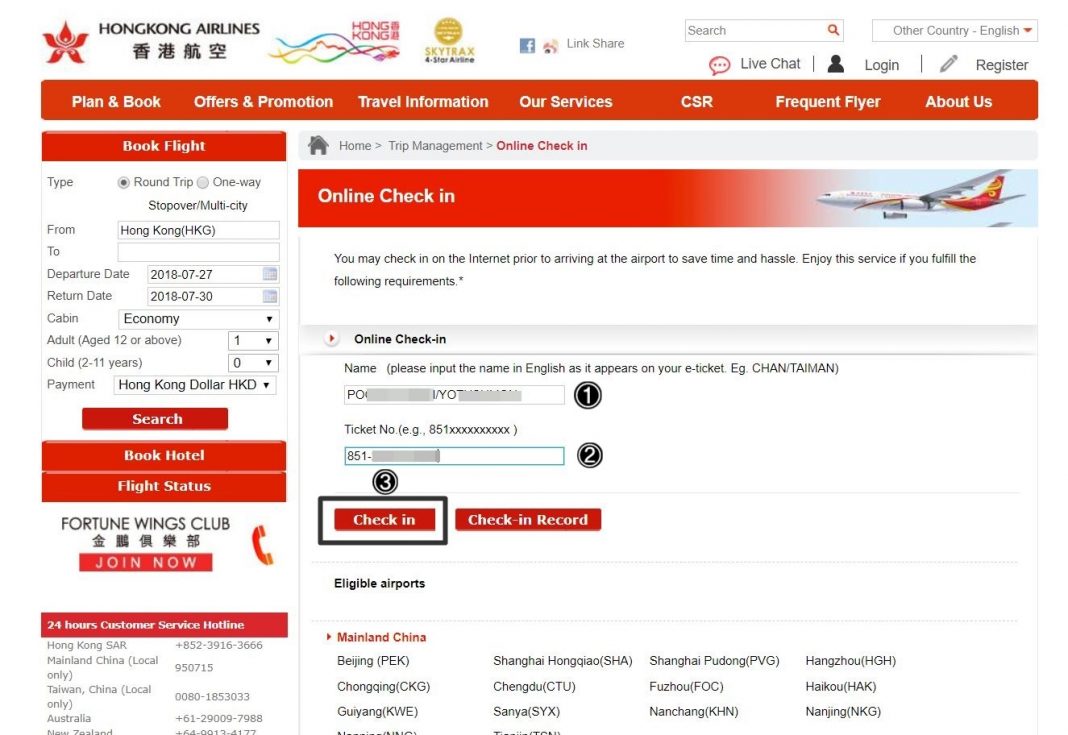Click the Sanya(SYX) airport entry

(527, 712)
